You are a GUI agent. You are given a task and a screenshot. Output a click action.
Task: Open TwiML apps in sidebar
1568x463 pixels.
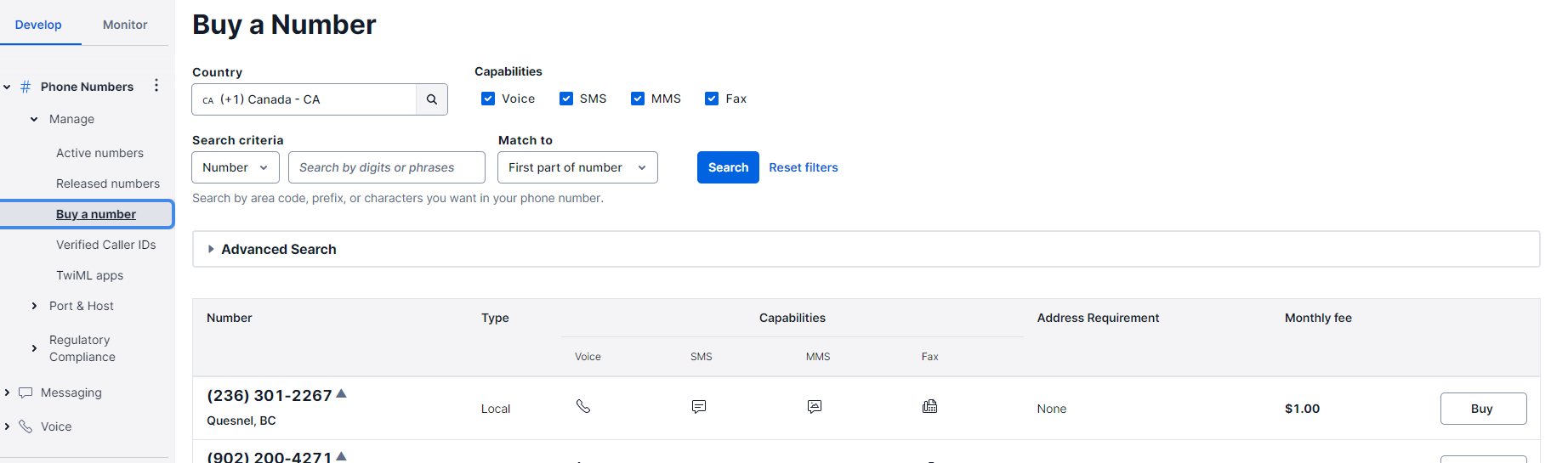(89, 275)
